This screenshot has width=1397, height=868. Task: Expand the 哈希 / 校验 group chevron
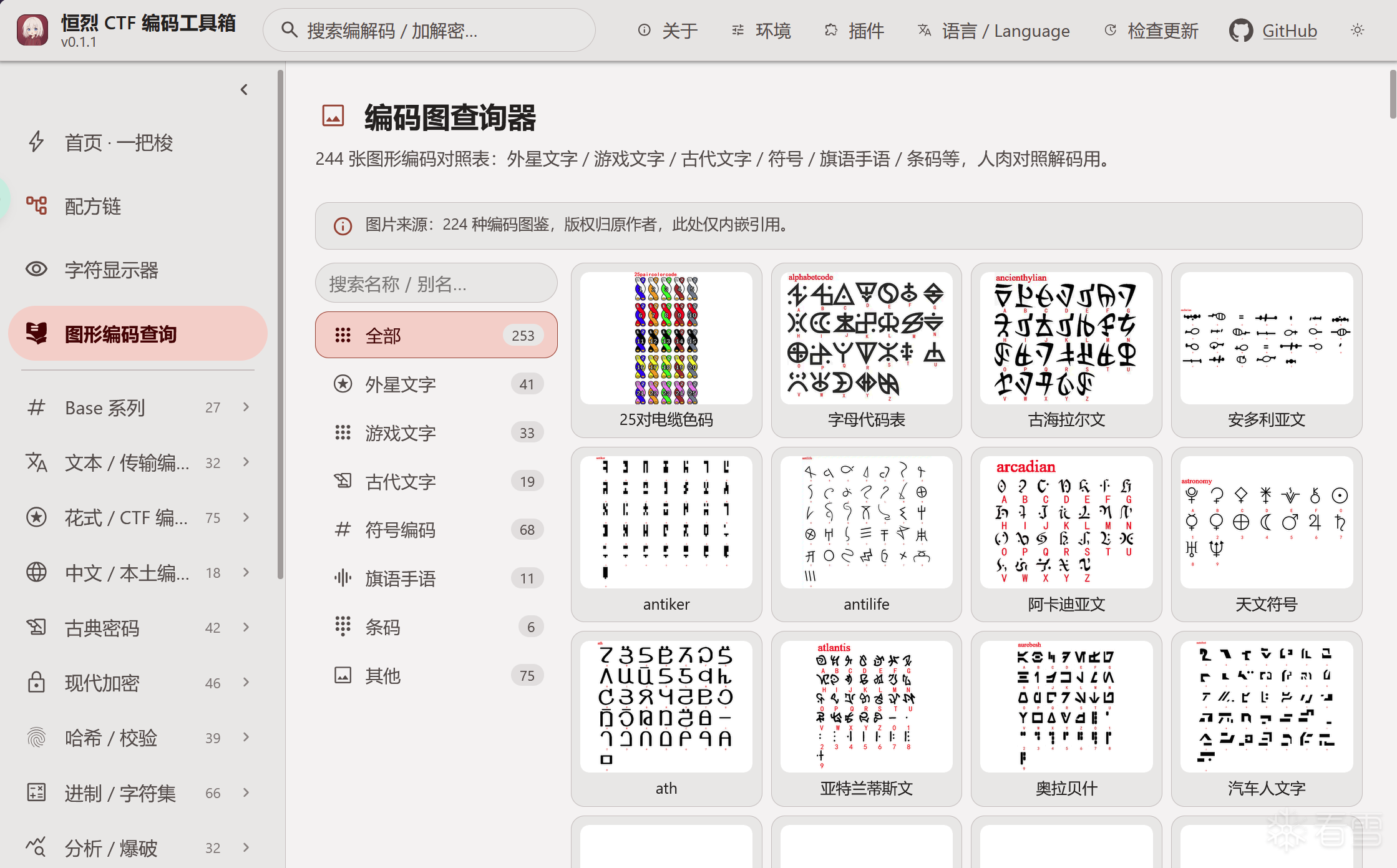246,738
